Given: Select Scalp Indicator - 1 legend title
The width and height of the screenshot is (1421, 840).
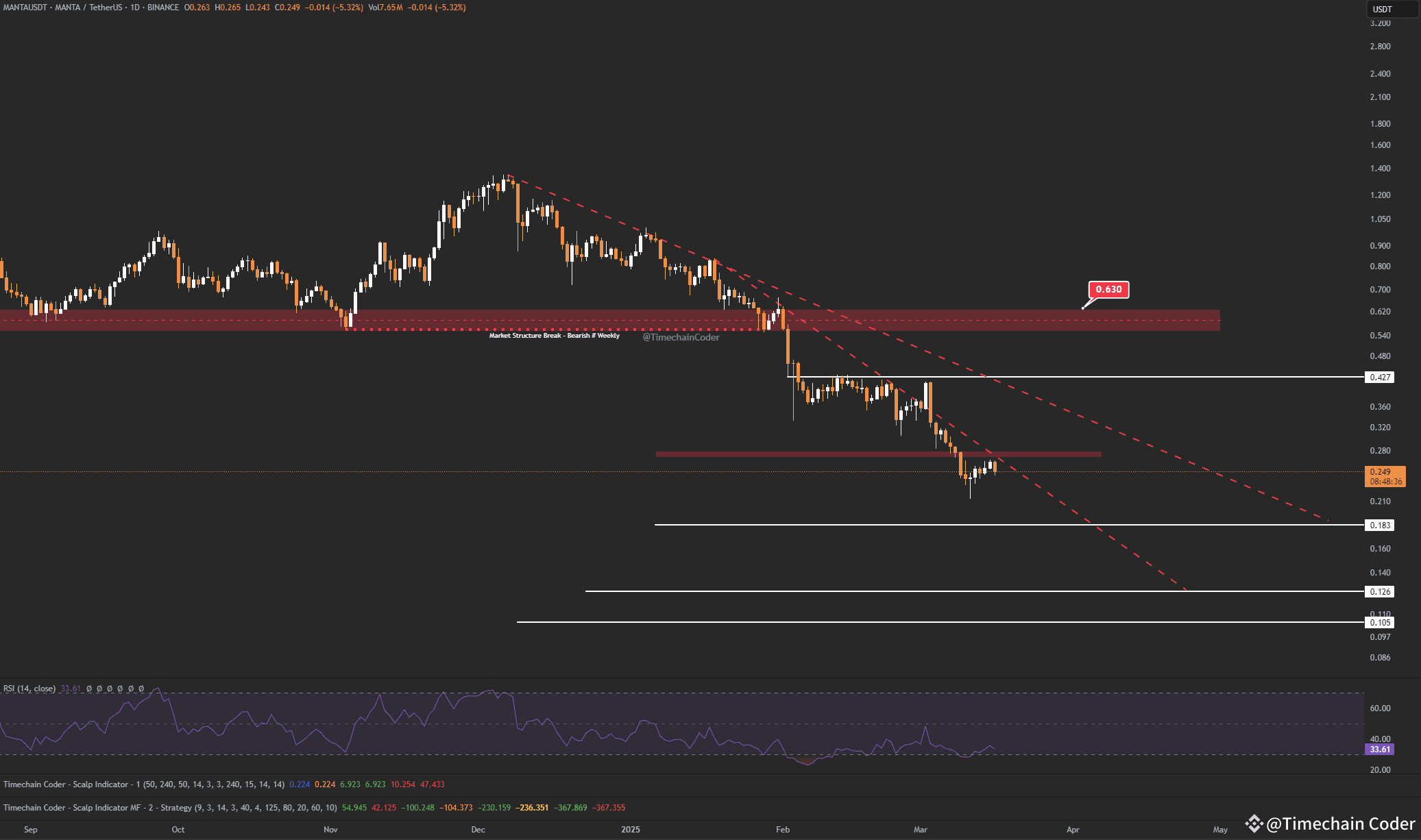Looking at the screenshot, I should (x=144, y=785).
